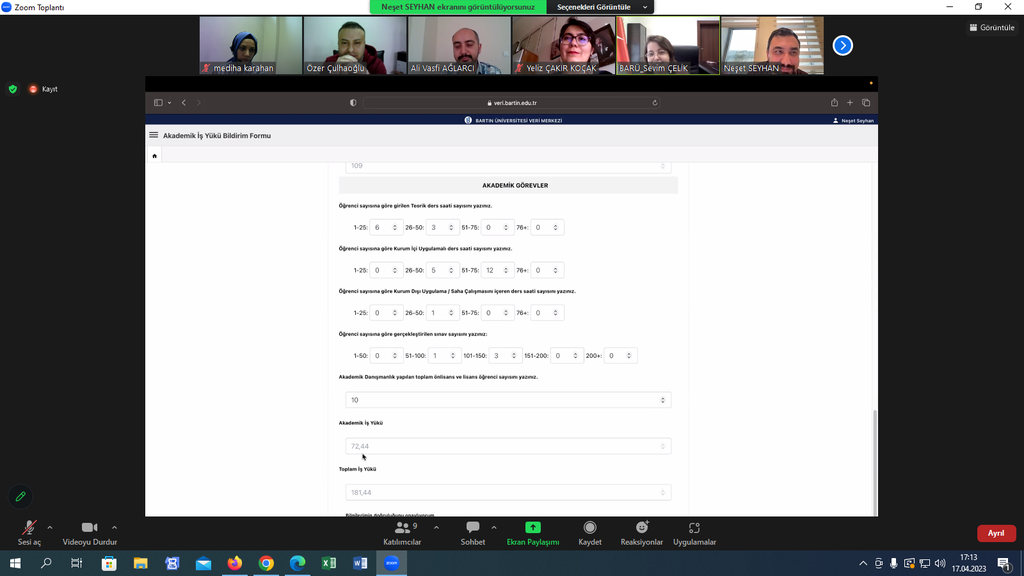Expand video options arrow beside Videoyu Durdur

[114, 527]
